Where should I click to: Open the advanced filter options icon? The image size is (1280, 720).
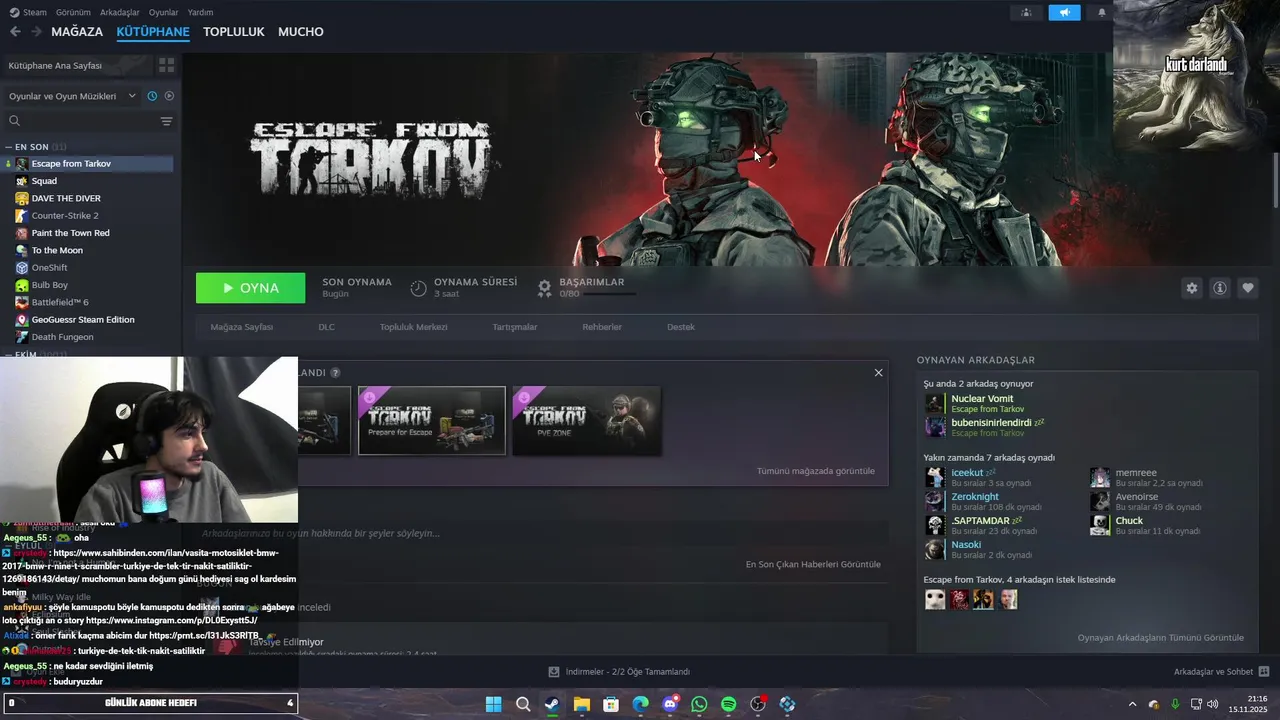166,121
